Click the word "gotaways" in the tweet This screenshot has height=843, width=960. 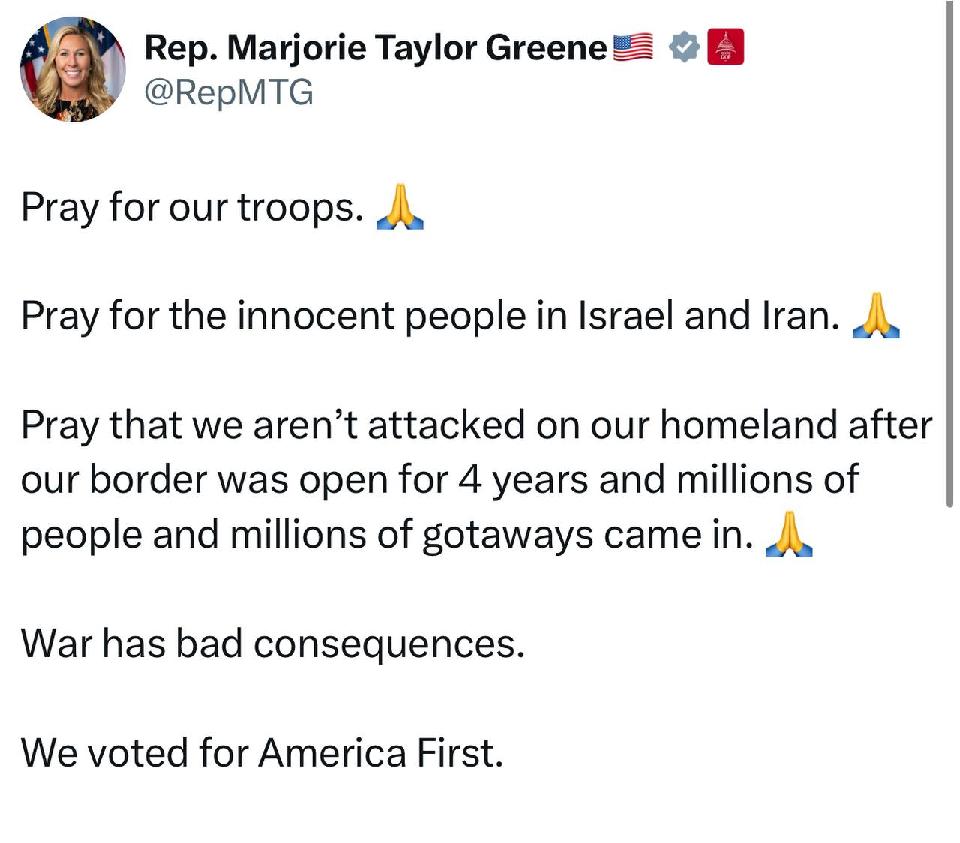coord(508,536)
